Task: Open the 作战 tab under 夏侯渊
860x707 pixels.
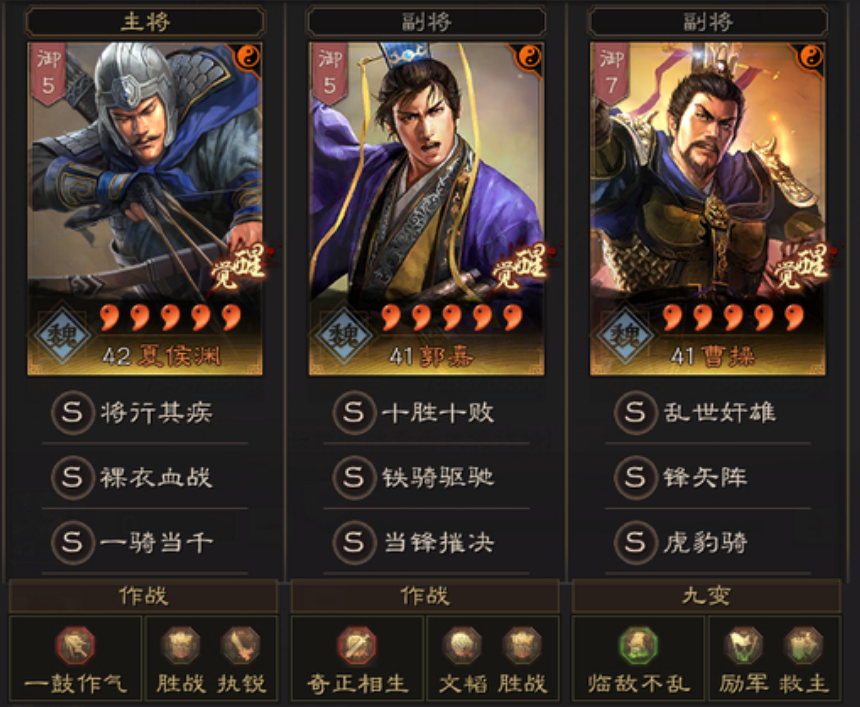Action: [x=144, y=596]
